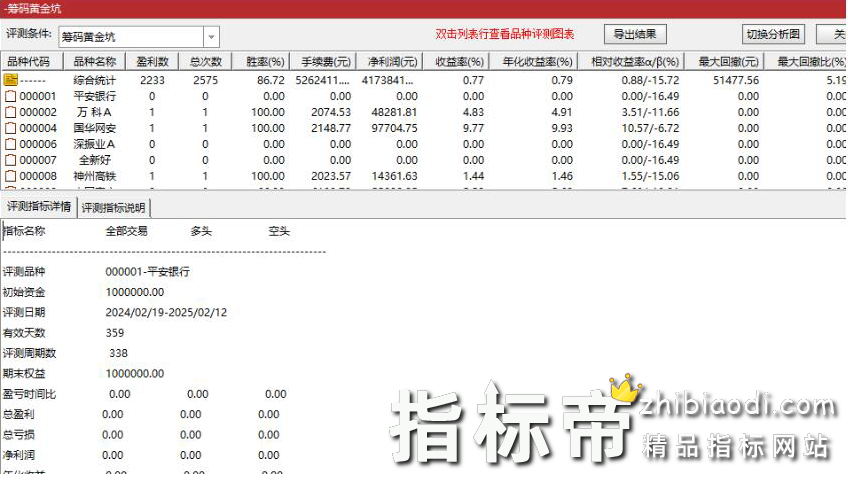This screenshot has width=848, height=491.
Task: Click the 3.51/-11.66 relative return cell
Action: click(x=650, y=112)
